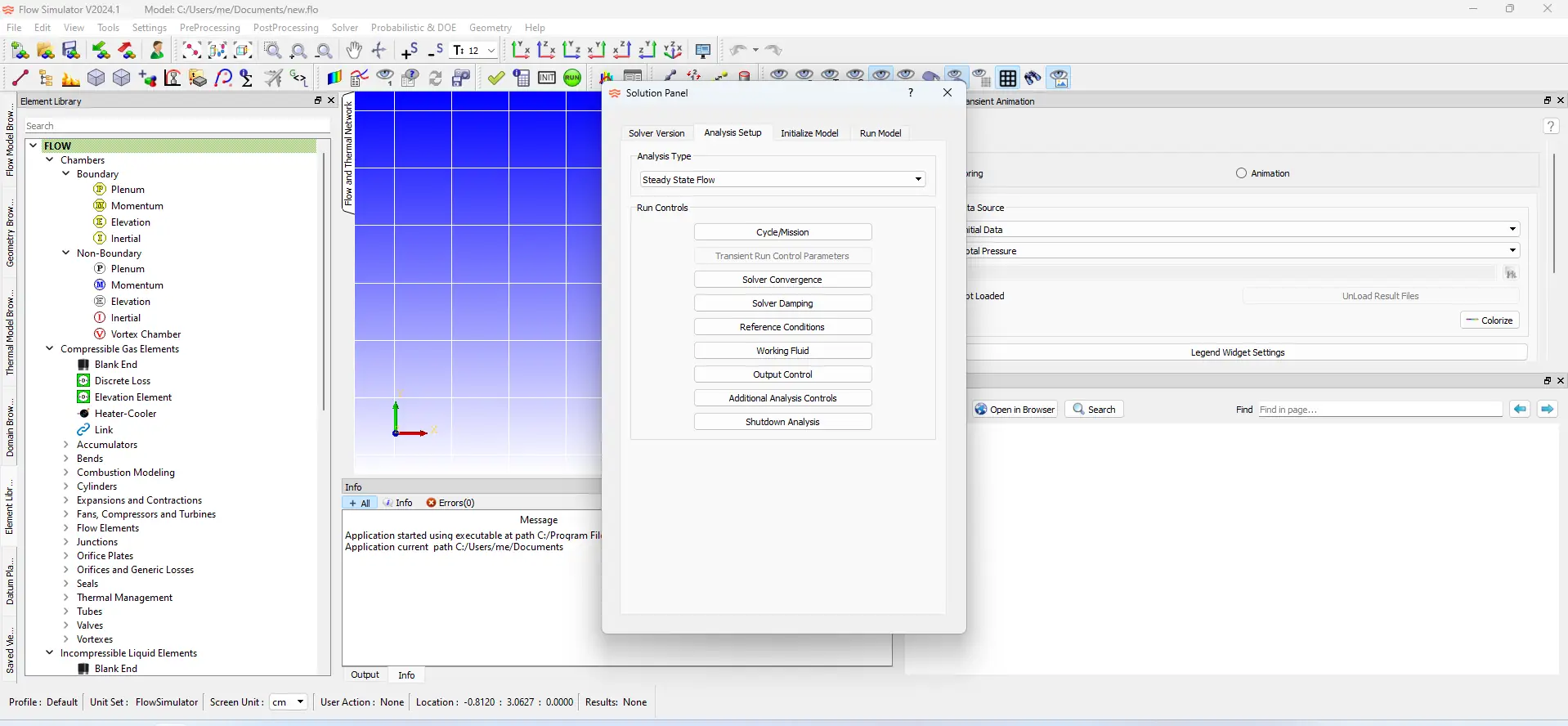The image size is (1568, 726).
Task: Click the INIT initialize model icon
Action: click(x=547, y=78)
